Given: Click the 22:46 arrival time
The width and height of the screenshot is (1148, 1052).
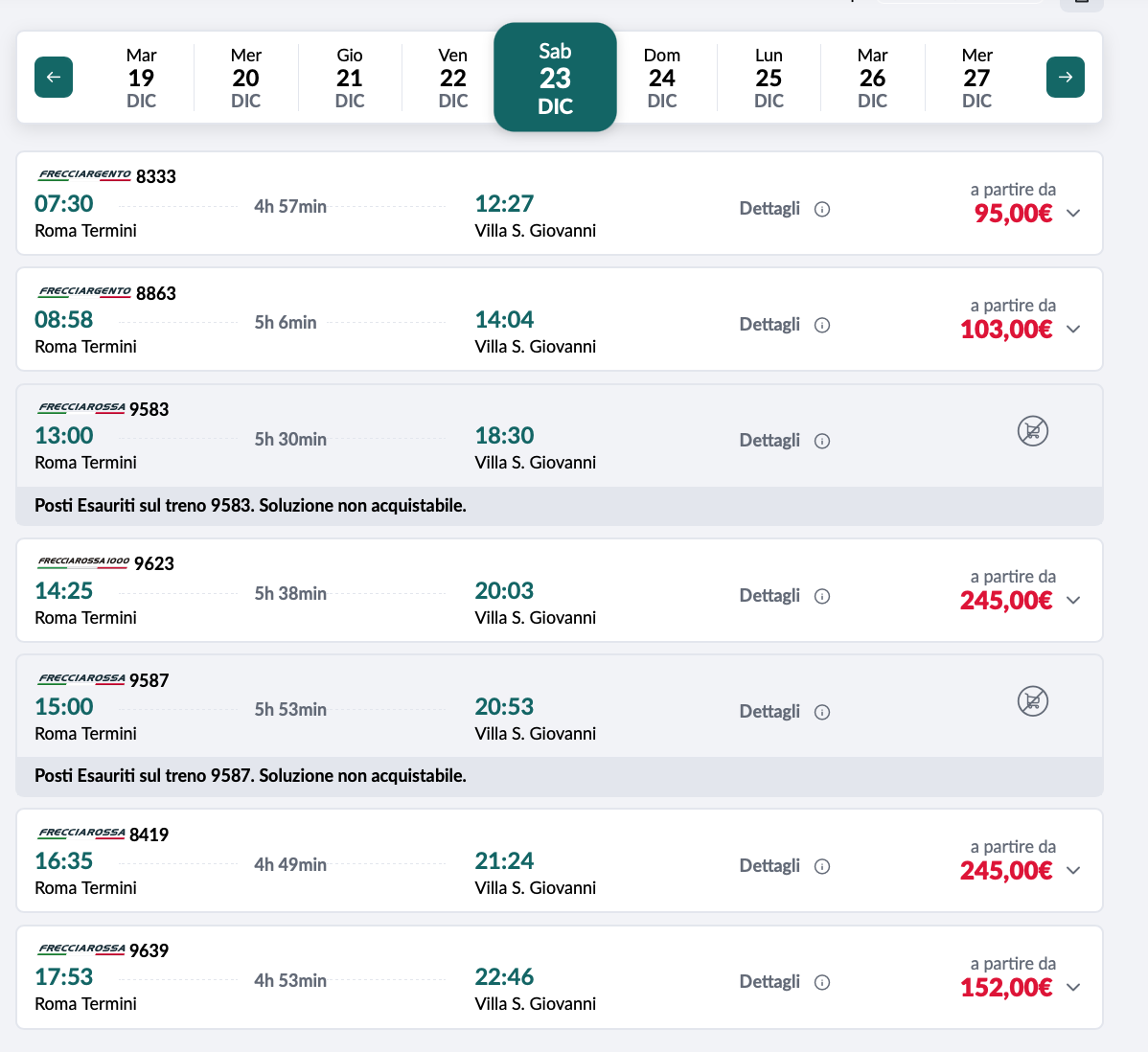Looking at the screenshot, I should pyautogui.click(x=504, y=976).
